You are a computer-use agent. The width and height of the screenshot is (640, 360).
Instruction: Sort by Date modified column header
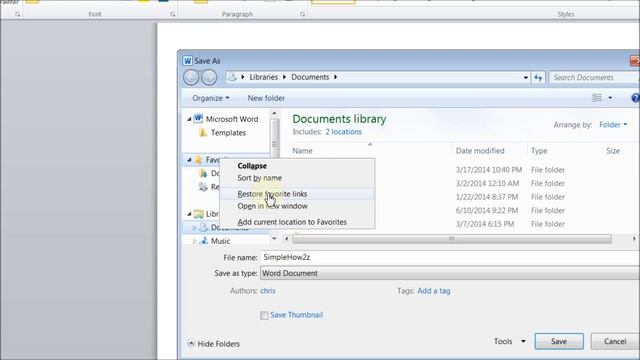click(x=480, y=151)
